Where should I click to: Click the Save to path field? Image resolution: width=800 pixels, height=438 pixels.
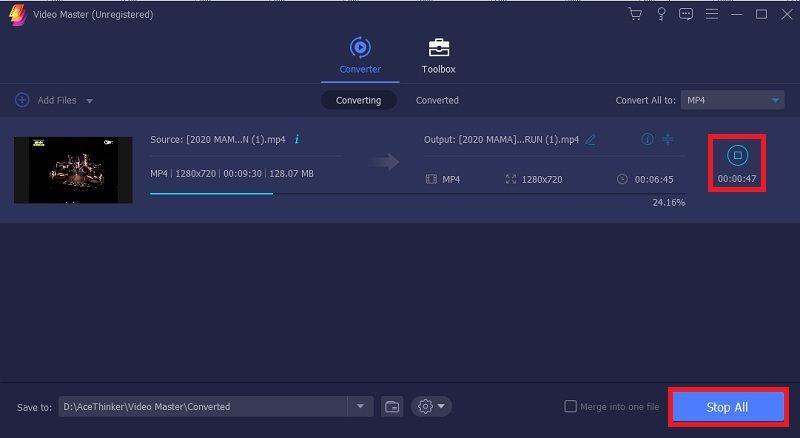203,406
